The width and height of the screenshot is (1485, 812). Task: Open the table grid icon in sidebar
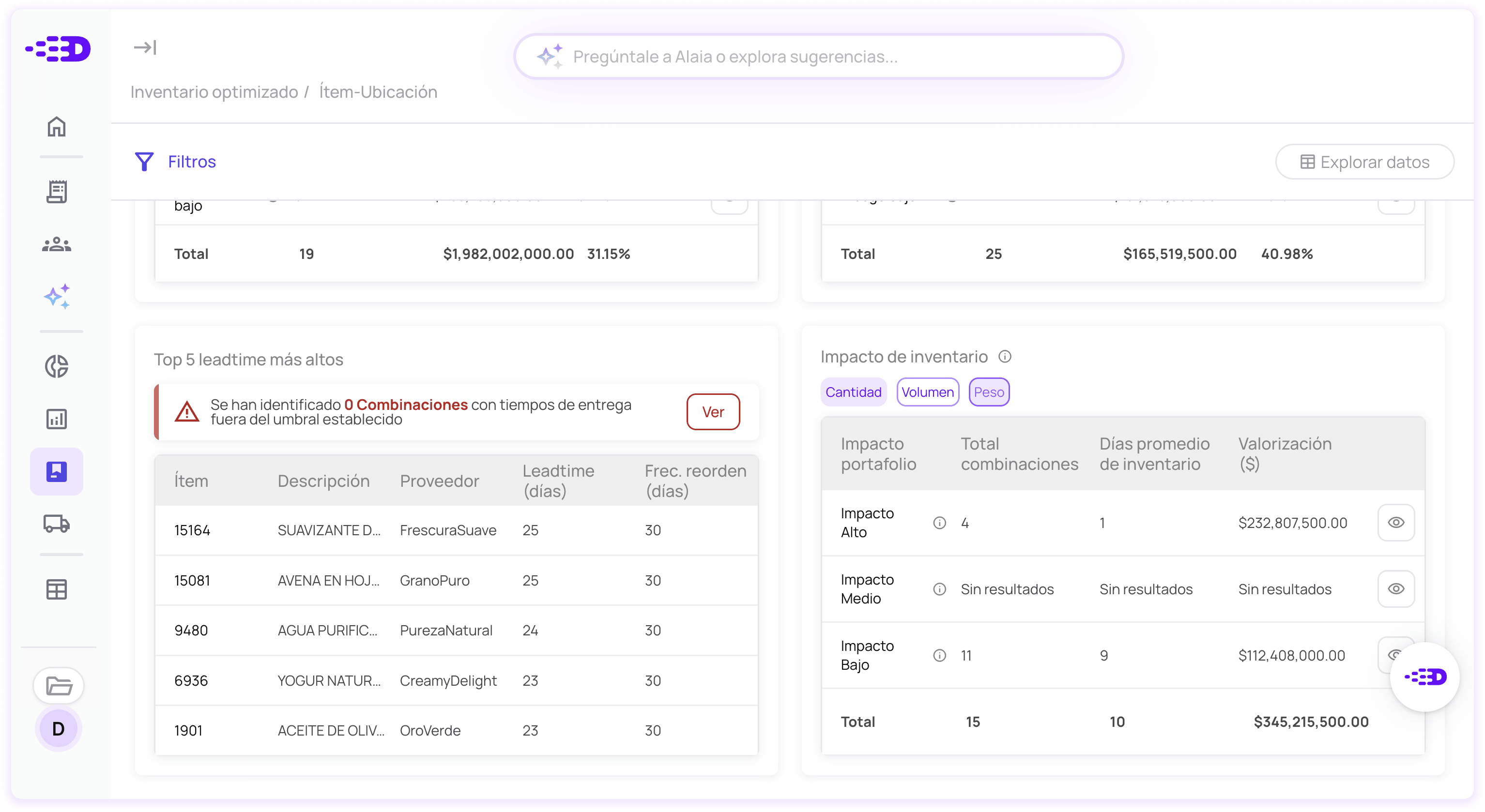coord(57,589)
